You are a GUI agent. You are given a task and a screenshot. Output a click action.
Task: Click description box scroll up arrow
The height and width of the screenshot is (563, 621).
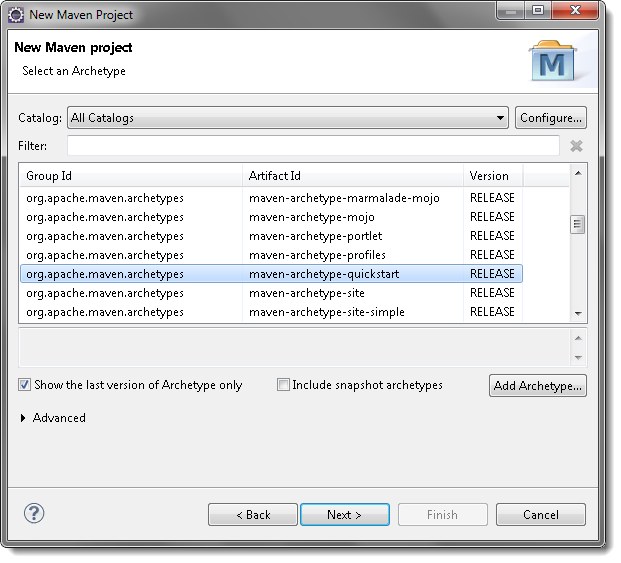pos(578,338)
